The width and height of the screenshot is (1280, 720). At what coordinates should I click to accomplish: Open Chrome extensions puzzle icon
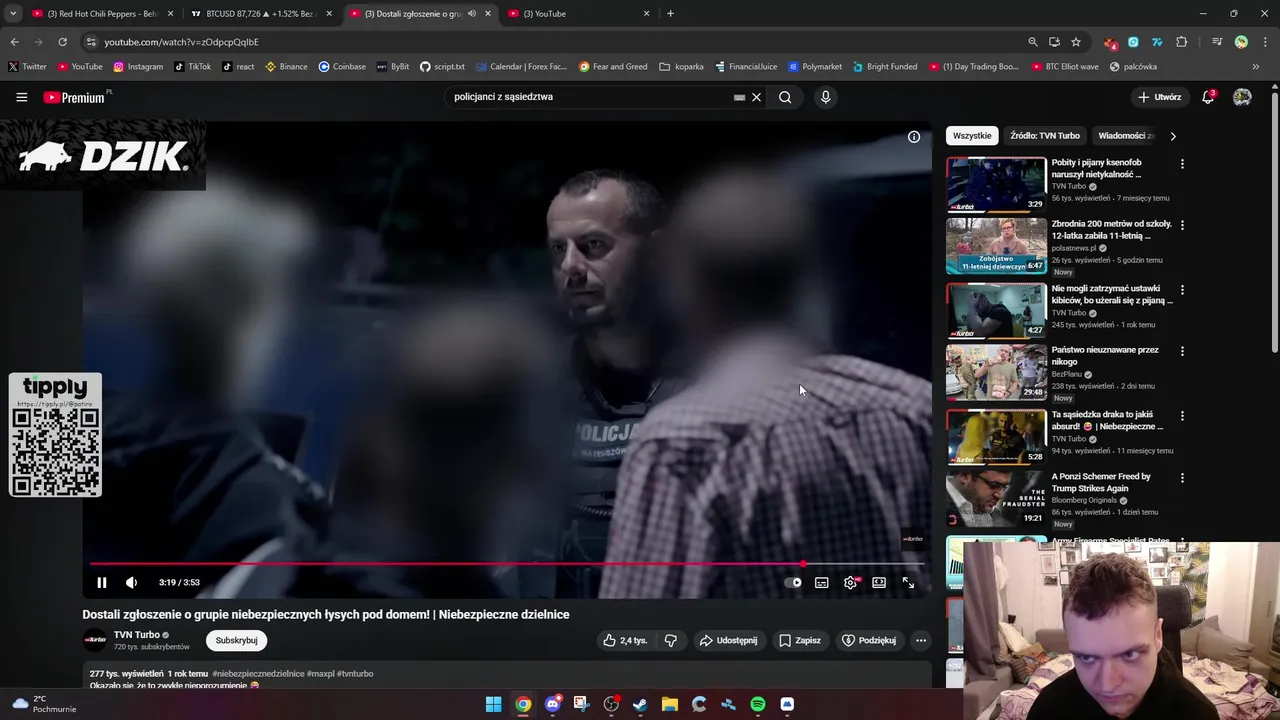click(x=1181, y=42)
